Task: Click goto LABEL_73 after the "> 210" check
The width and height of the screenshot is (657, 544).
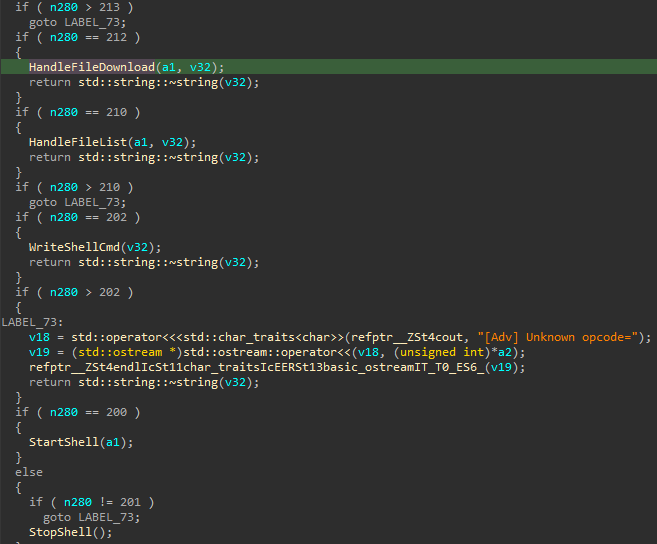Action: click(x=78, y=202)
